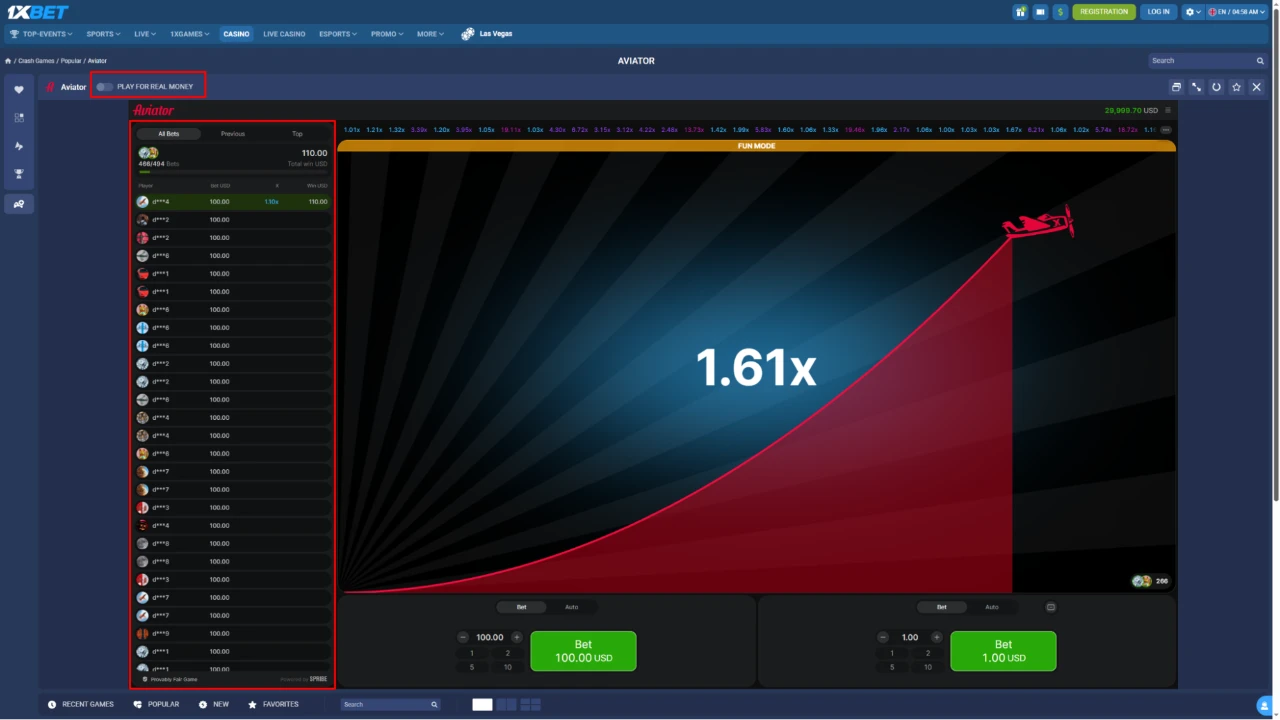Switch to the Top bets tab
This screenshot has height=720, width=1280.
click(297, 134)
